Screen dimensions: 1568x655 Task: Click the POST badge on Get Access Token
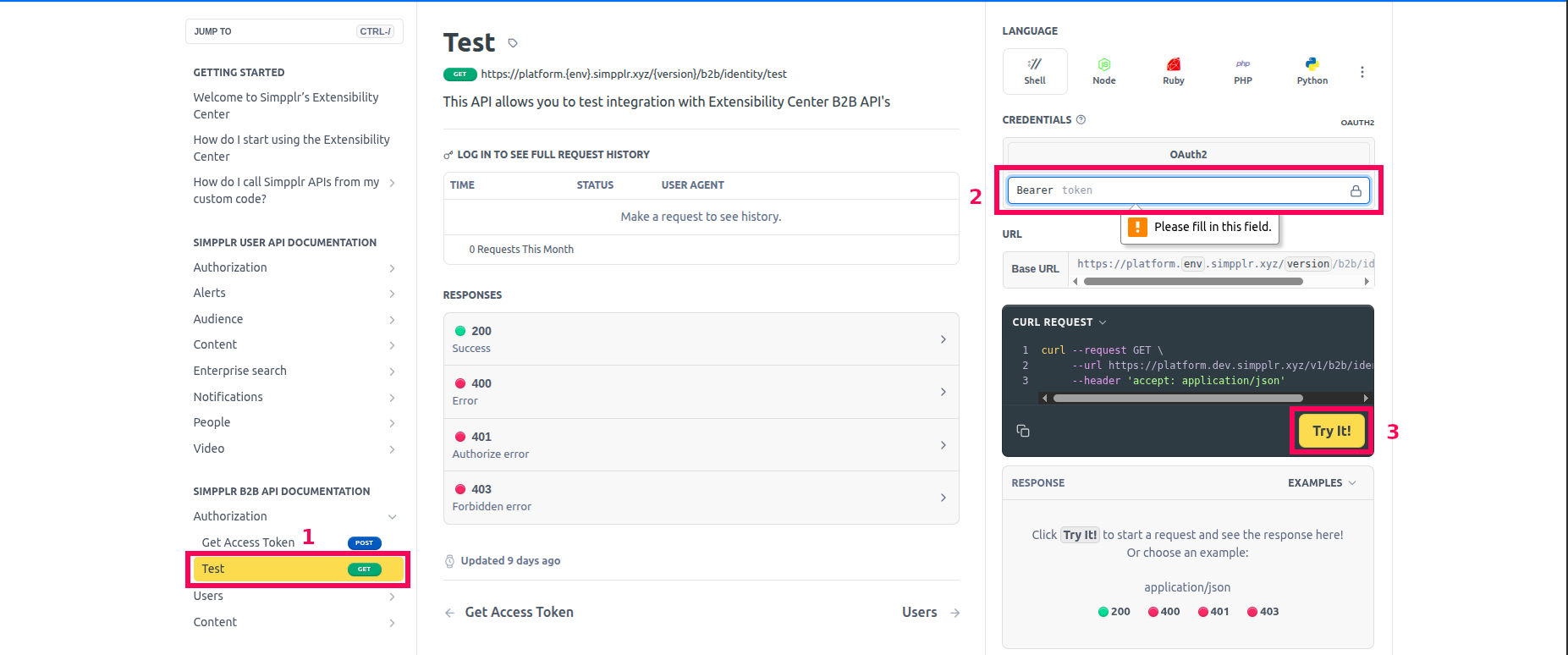pos(364,542)
